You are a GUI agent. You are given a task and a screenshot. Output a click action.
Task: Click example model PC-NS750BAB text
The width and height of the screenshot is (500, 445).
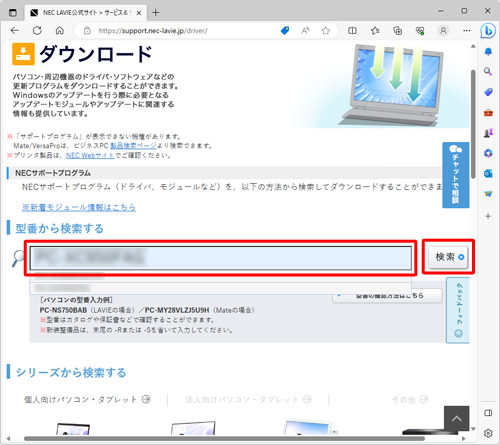(63, 310)
